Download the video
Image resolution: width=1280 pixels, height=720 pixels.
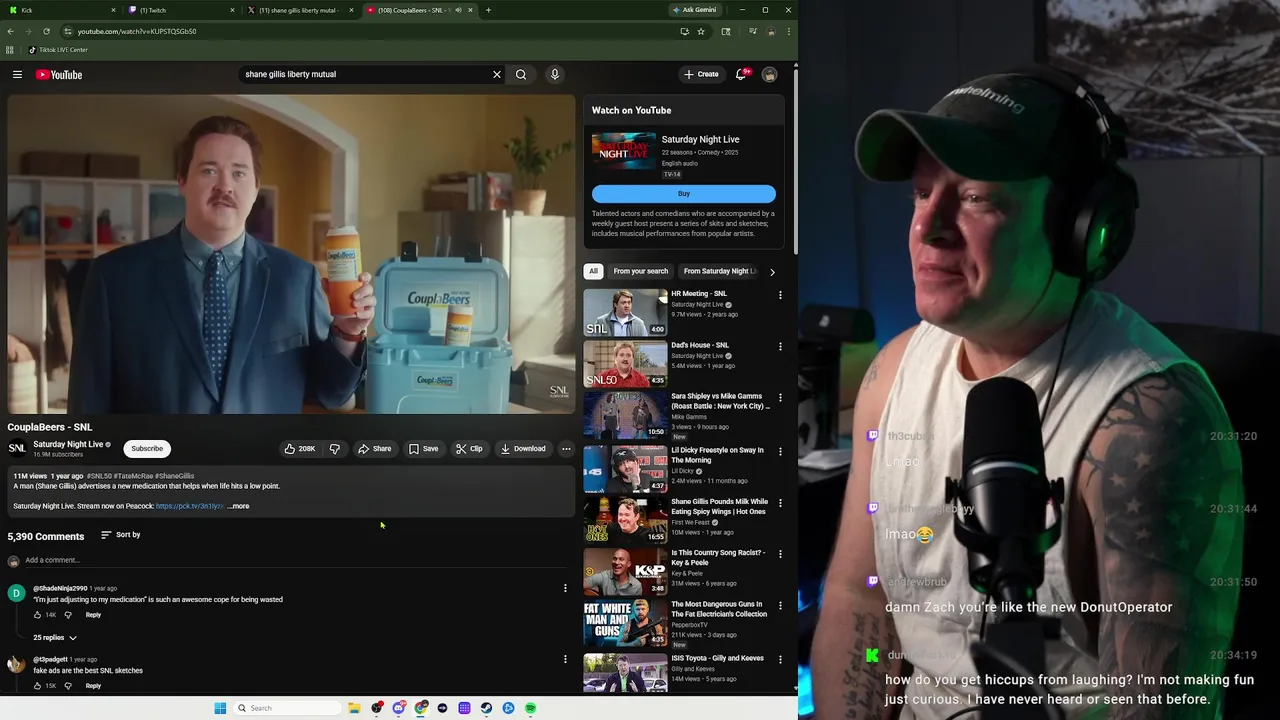(x=524, y=449)
